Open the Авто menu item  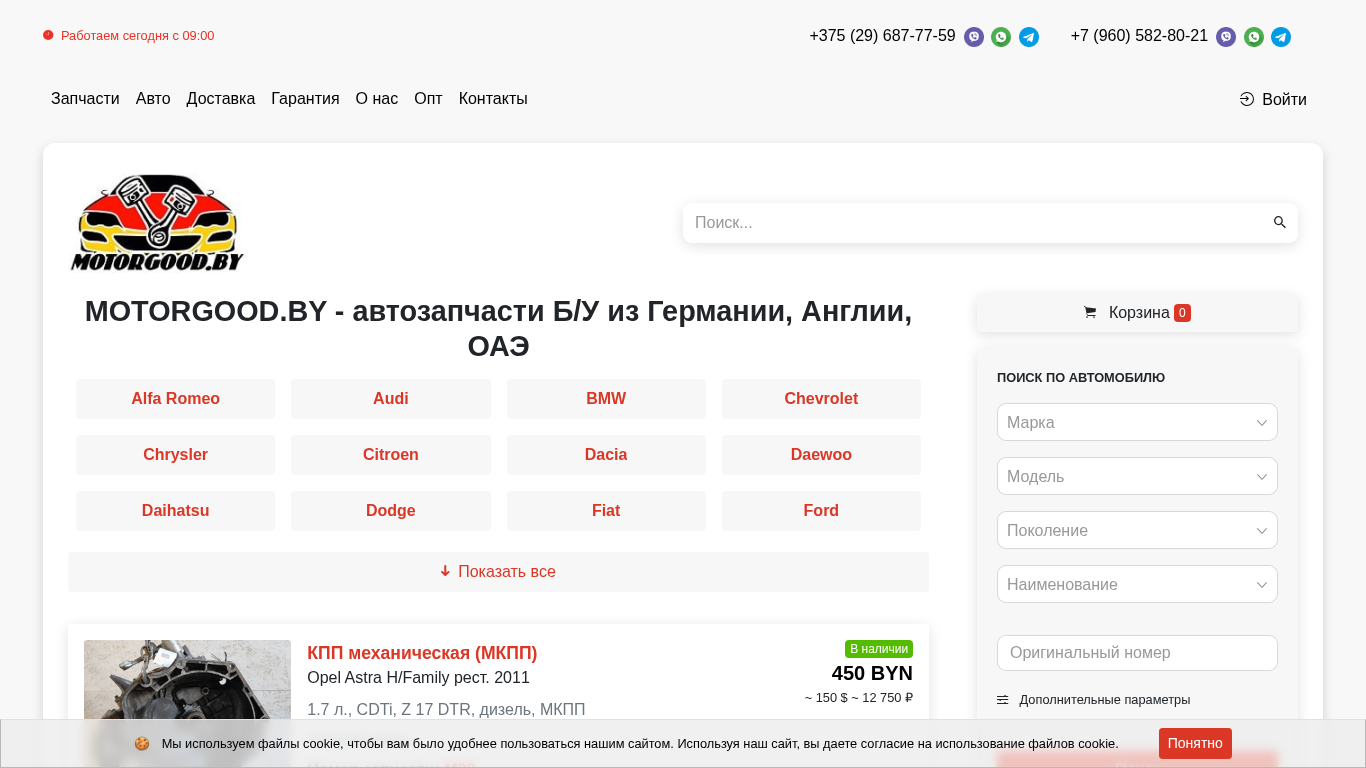(x=153, y=99)
